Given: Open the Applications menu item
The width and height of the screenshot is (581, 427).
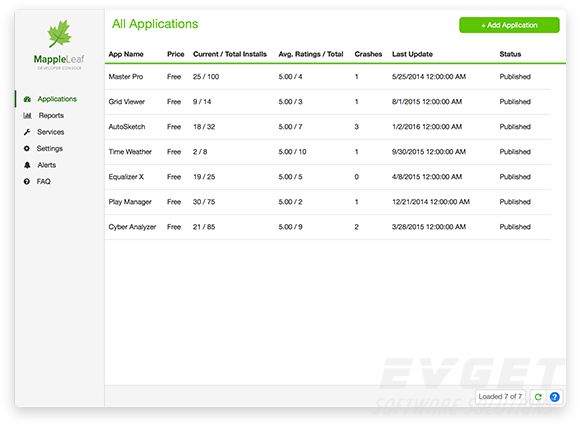Looking at the screenshot, I should (57, 99).
